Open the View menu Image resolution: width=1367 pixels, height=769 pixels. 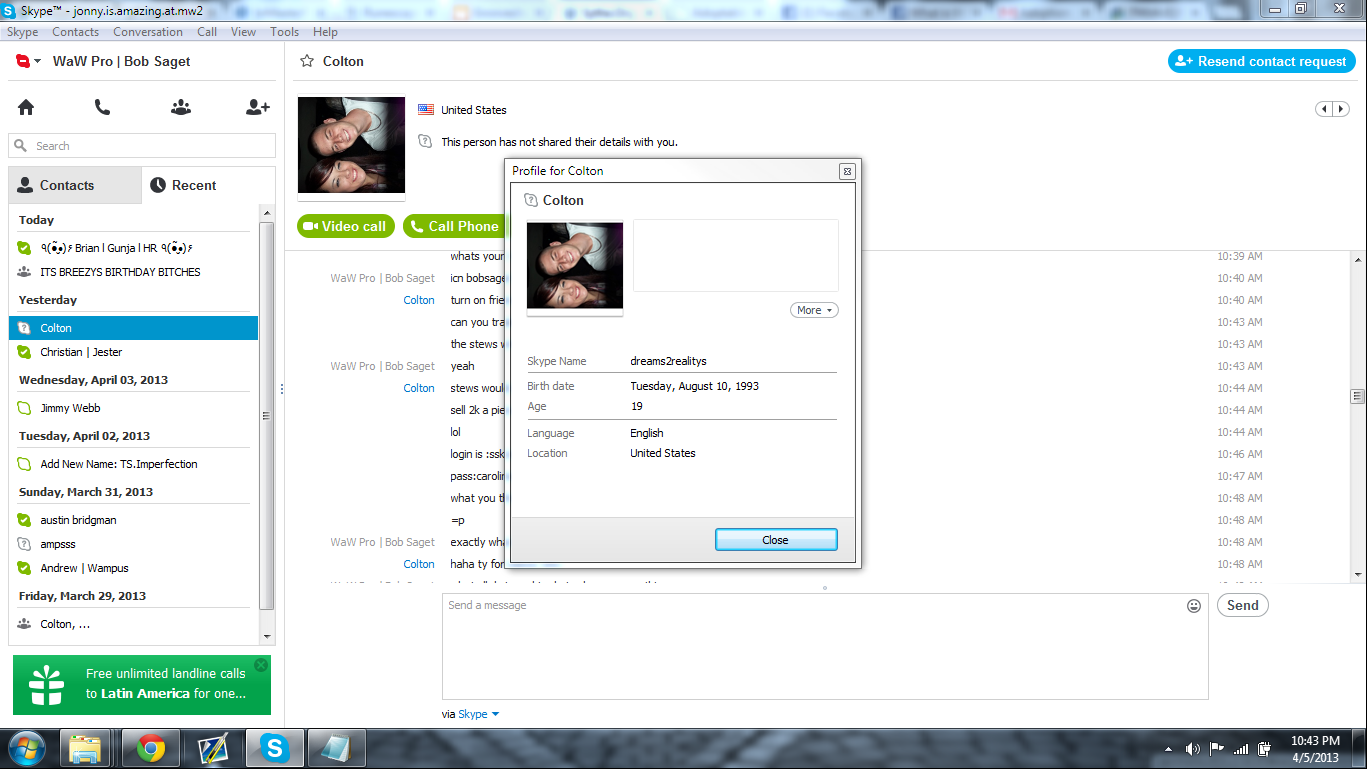pyautogui.click(x=244, y=32)
